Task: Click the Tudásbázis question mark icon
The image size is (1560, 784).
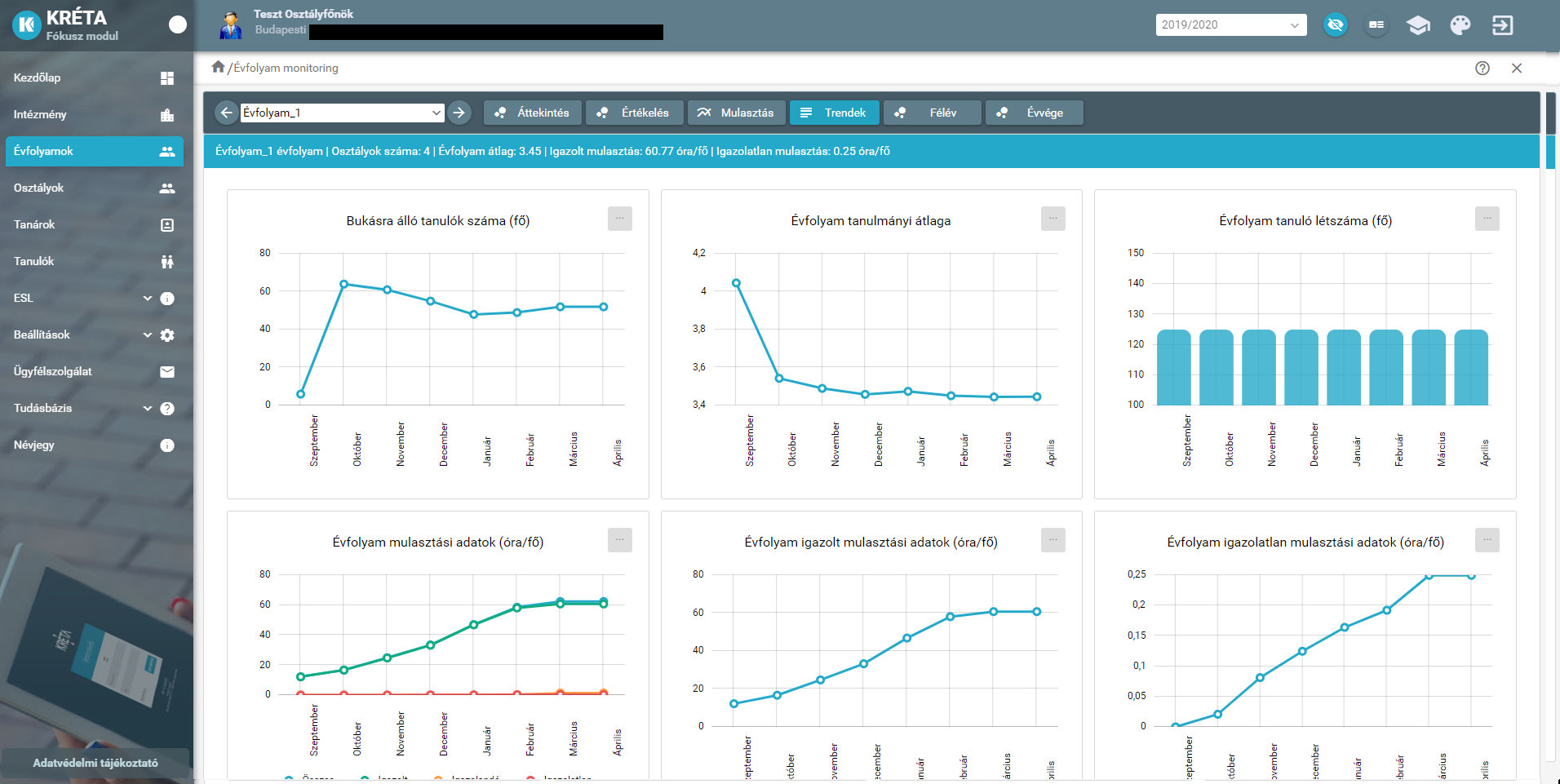Action: click(167, 409)
